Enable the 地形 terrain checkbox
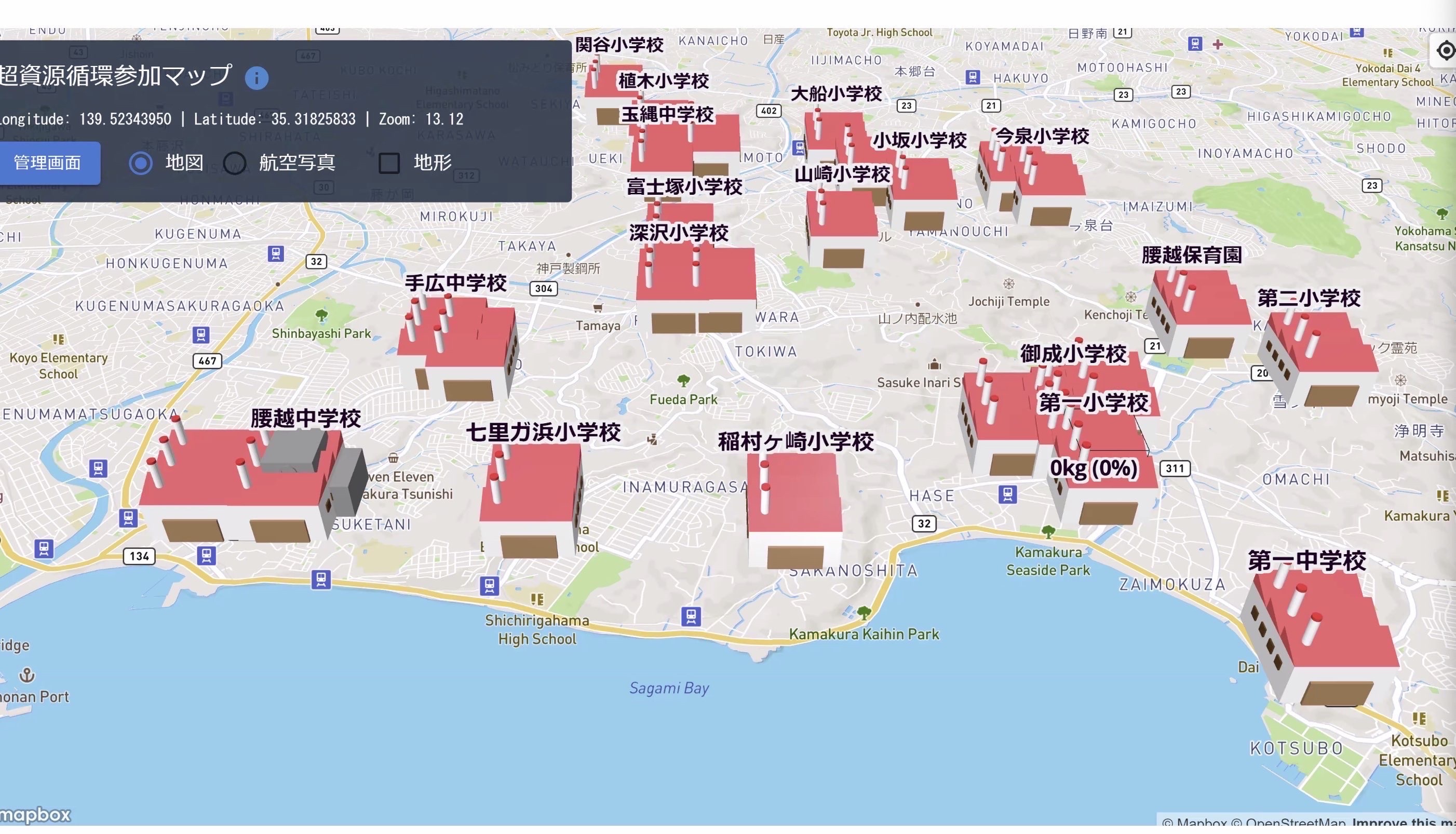Viewport: 1456px width, 834px height. [389, 163]
